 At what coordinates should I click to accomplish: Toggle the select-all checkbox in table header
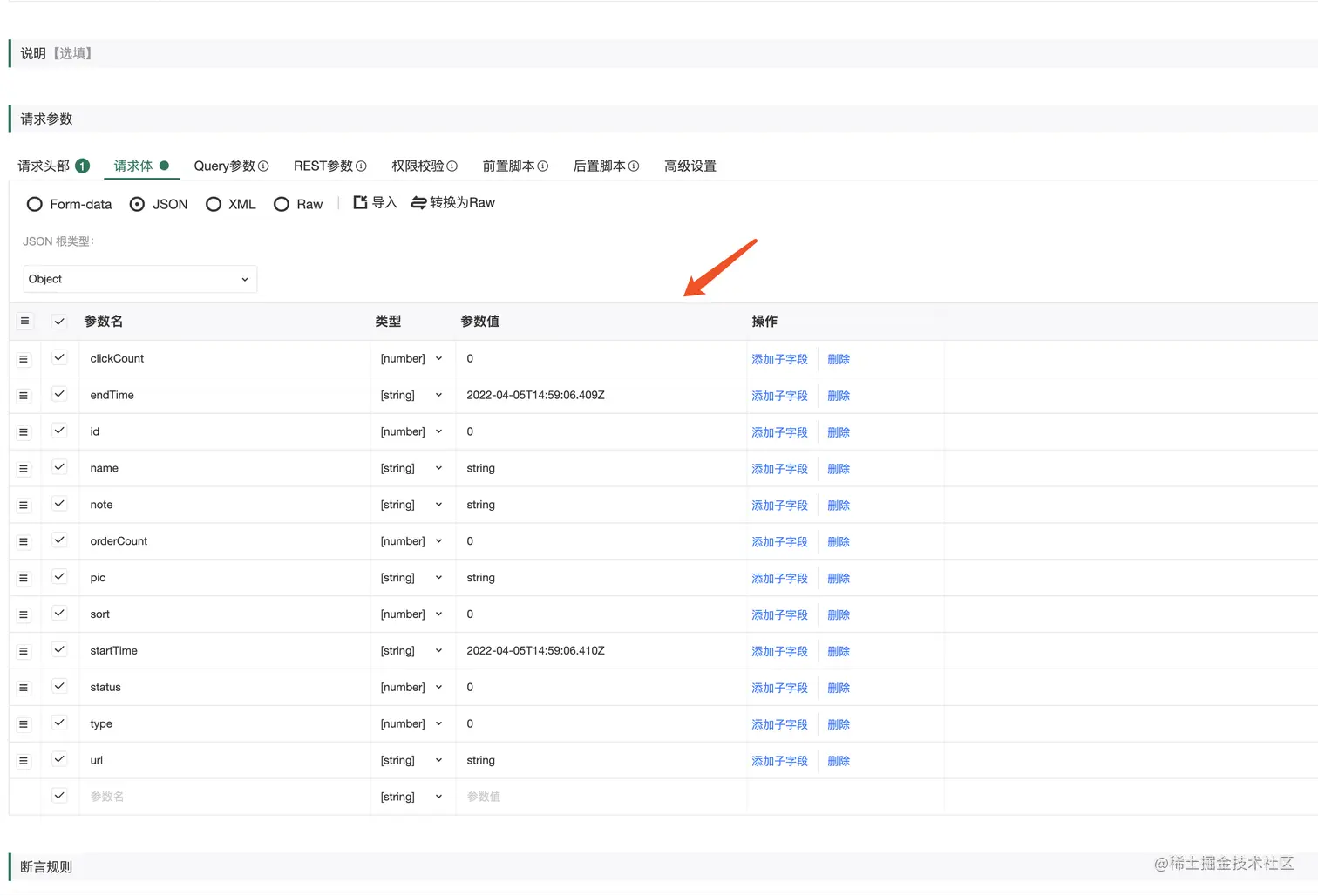tap(59, 322)
